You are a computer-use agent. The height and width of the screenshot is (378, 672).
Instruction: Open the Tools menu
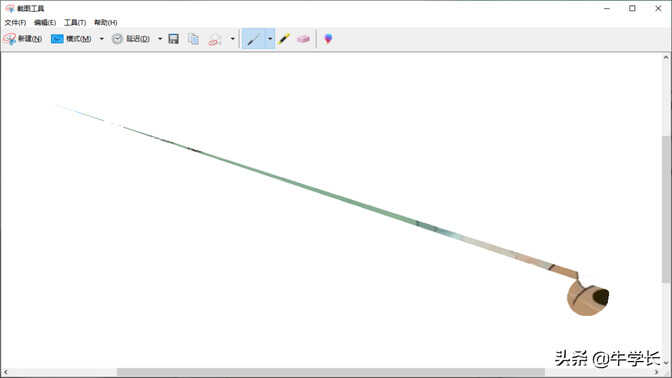pos(75,22)
